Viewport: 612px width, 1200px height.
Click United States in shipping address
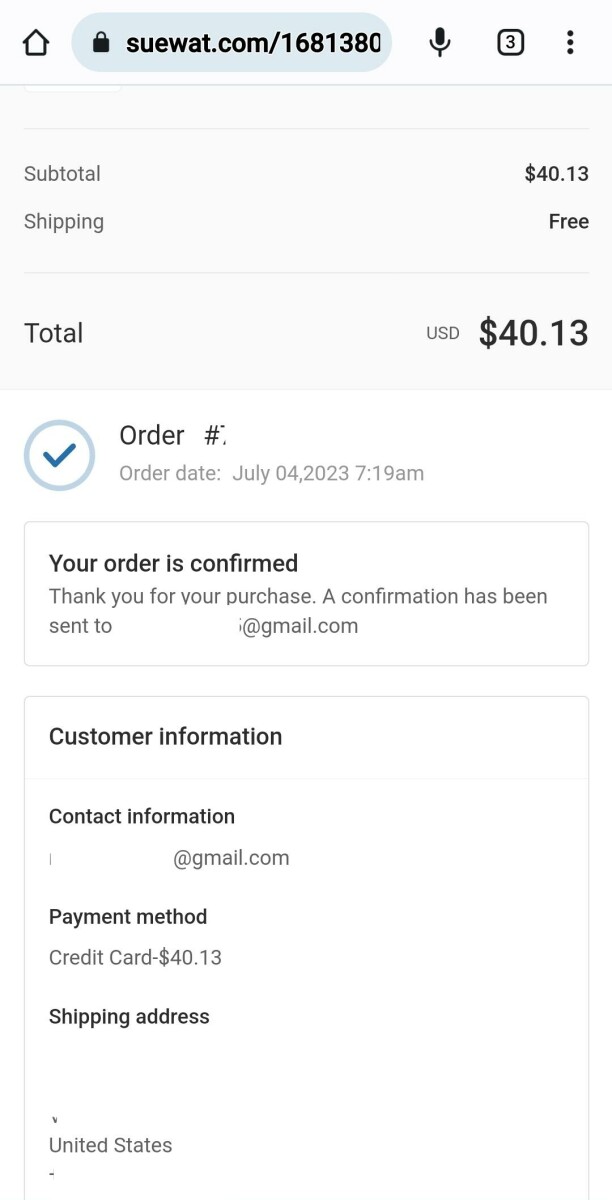[110, 1146]
